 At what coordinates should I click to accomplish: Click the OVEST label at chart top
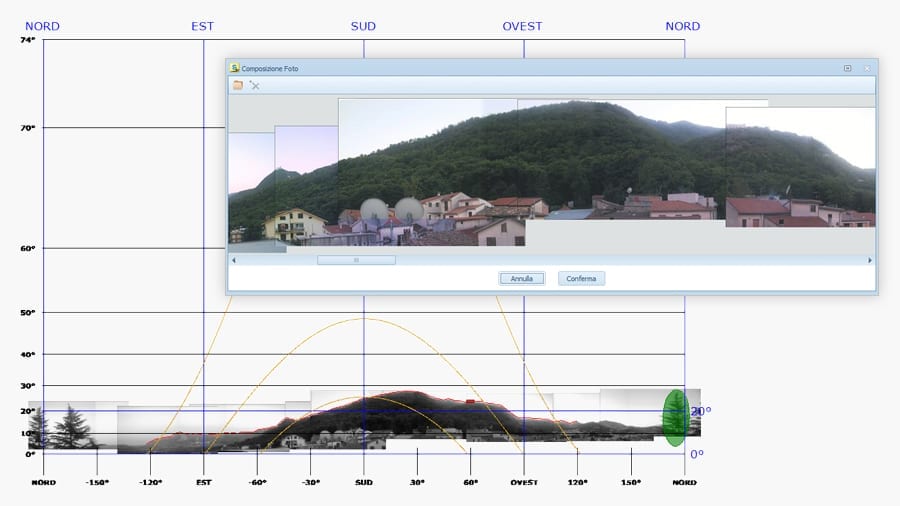[523, 26]
